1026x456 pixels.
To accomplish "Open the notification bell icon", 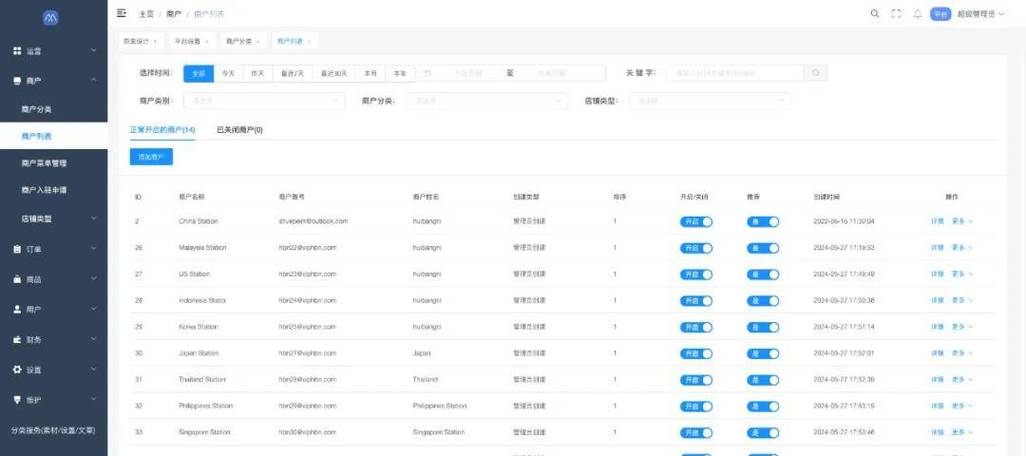I will click(x=917, y=14).
